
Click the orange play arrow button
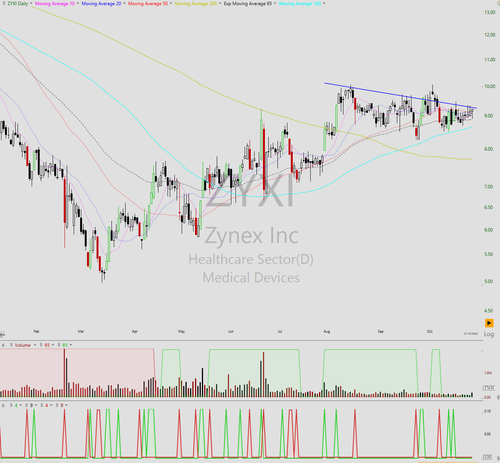point(489,323)
